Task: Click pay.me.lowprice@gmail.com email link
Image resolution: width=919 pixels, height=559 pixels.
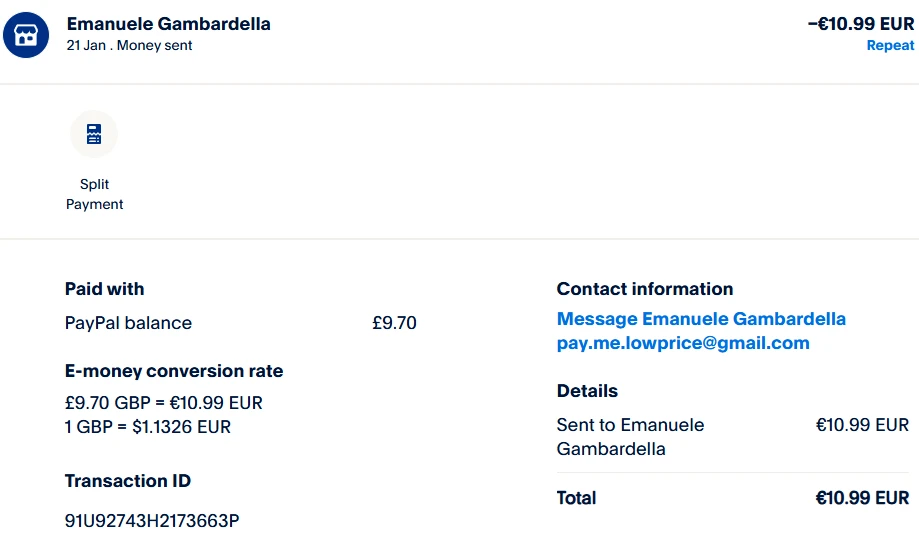Action: click(683, 343)
